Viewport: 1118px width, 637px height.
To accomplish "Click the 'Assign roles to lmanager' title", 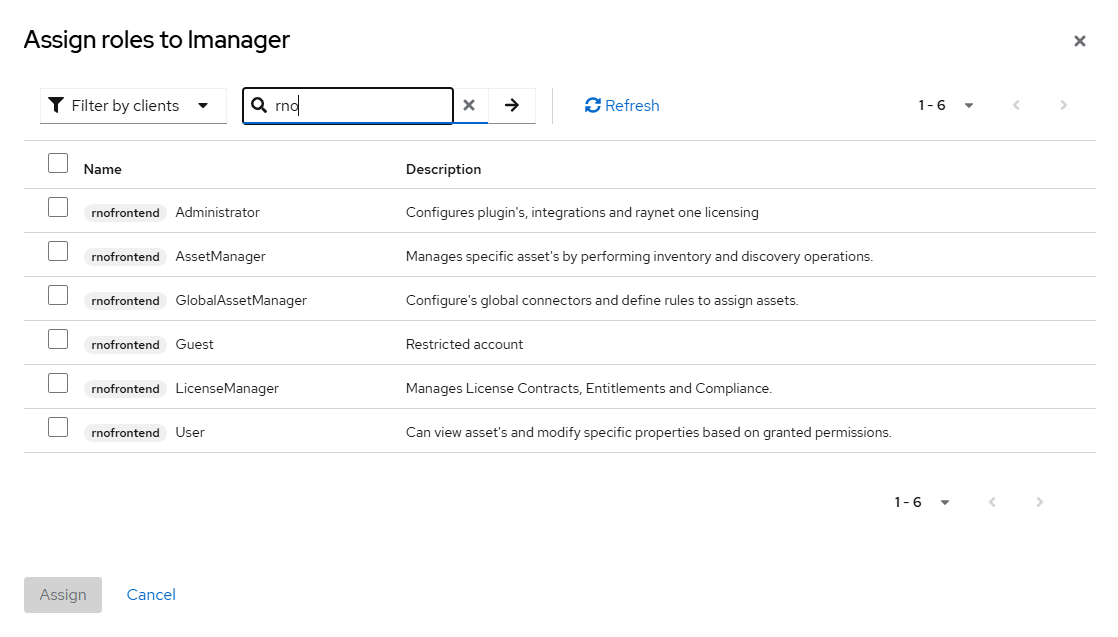I will (157, 40).
